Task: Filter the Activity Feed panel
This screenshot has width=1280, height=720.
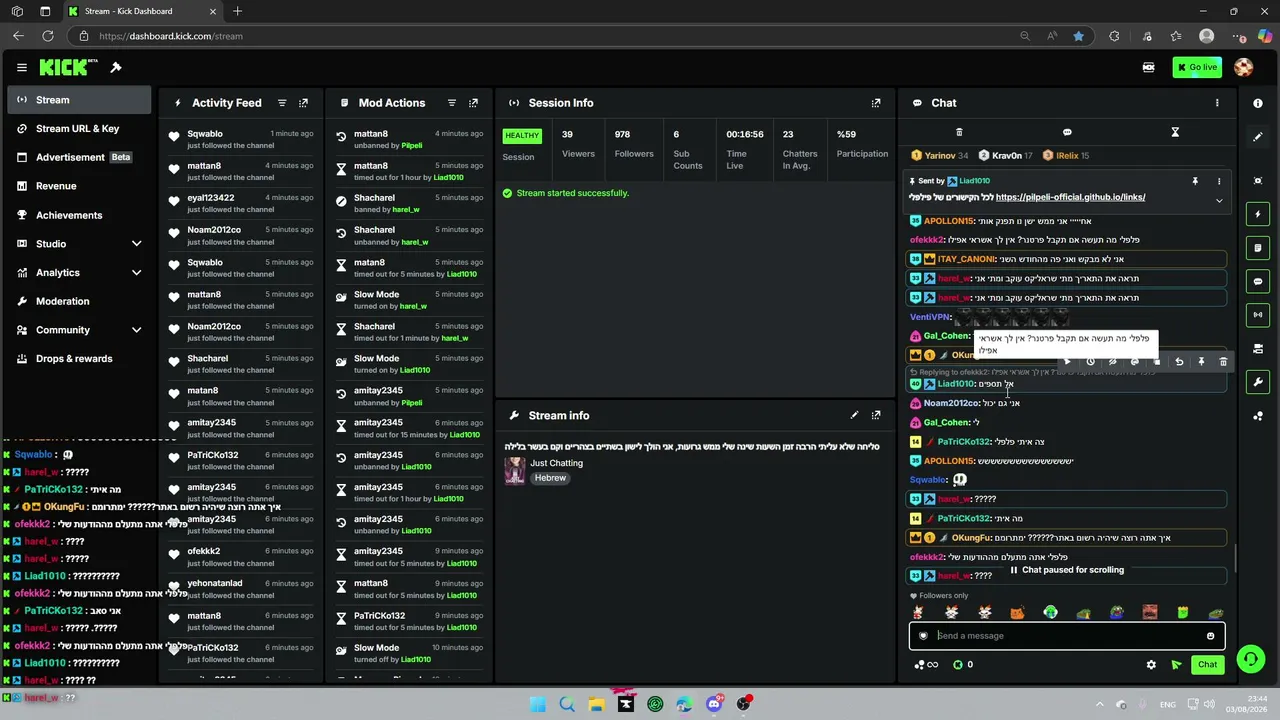Action: click(282, 103)
